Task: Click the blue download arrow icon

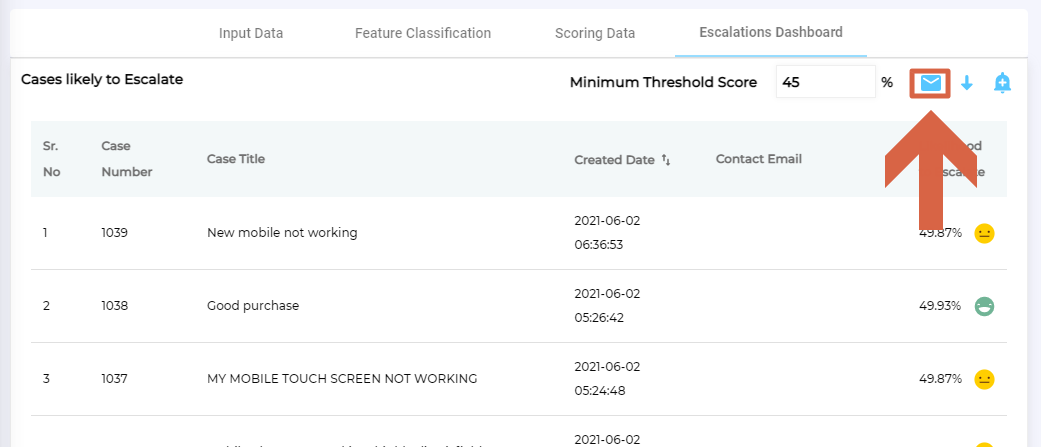Action: click(x=967, y=83)
